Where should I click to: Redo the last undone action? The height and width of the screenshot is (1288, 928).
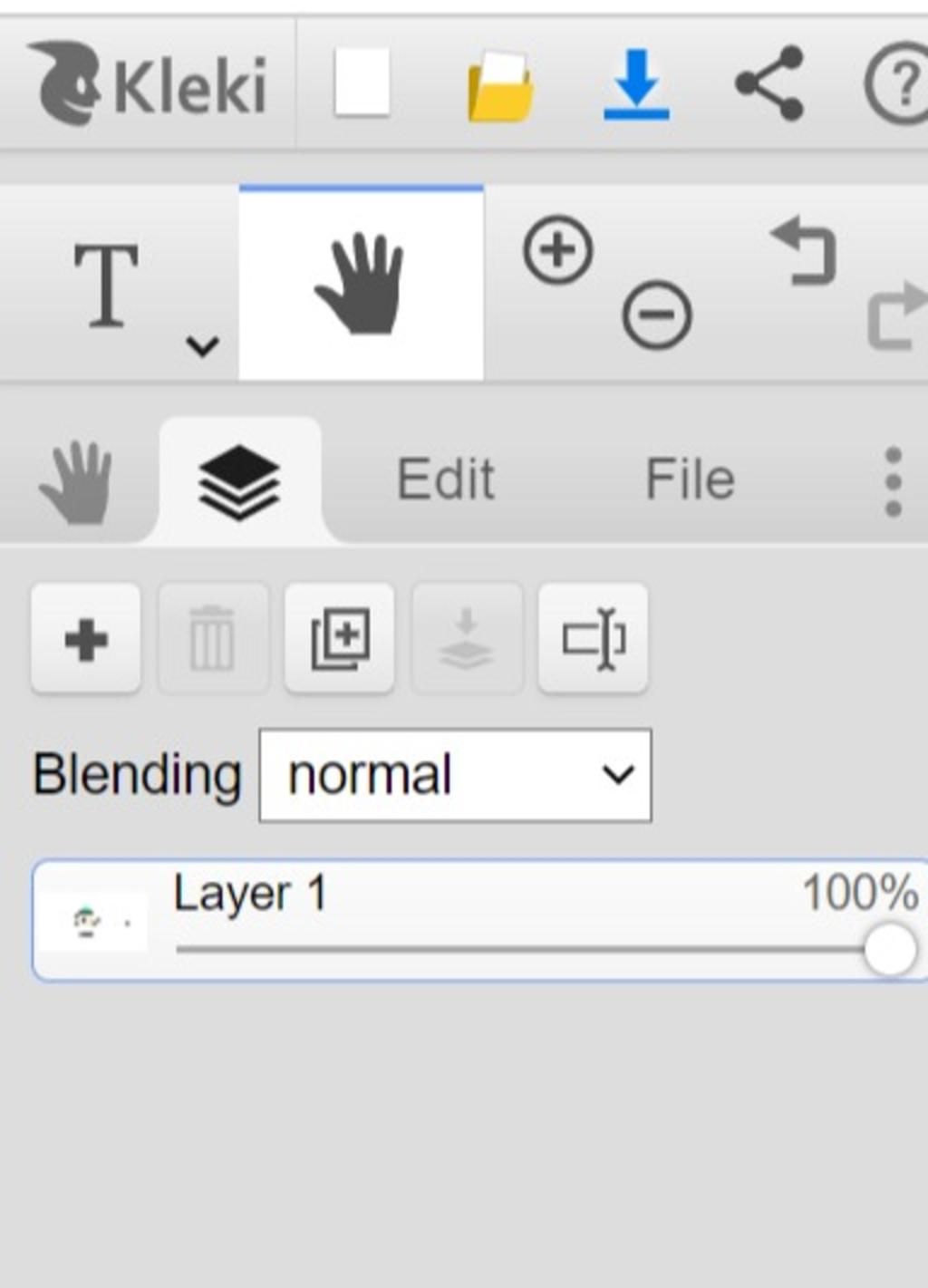(x=897, y=315)
